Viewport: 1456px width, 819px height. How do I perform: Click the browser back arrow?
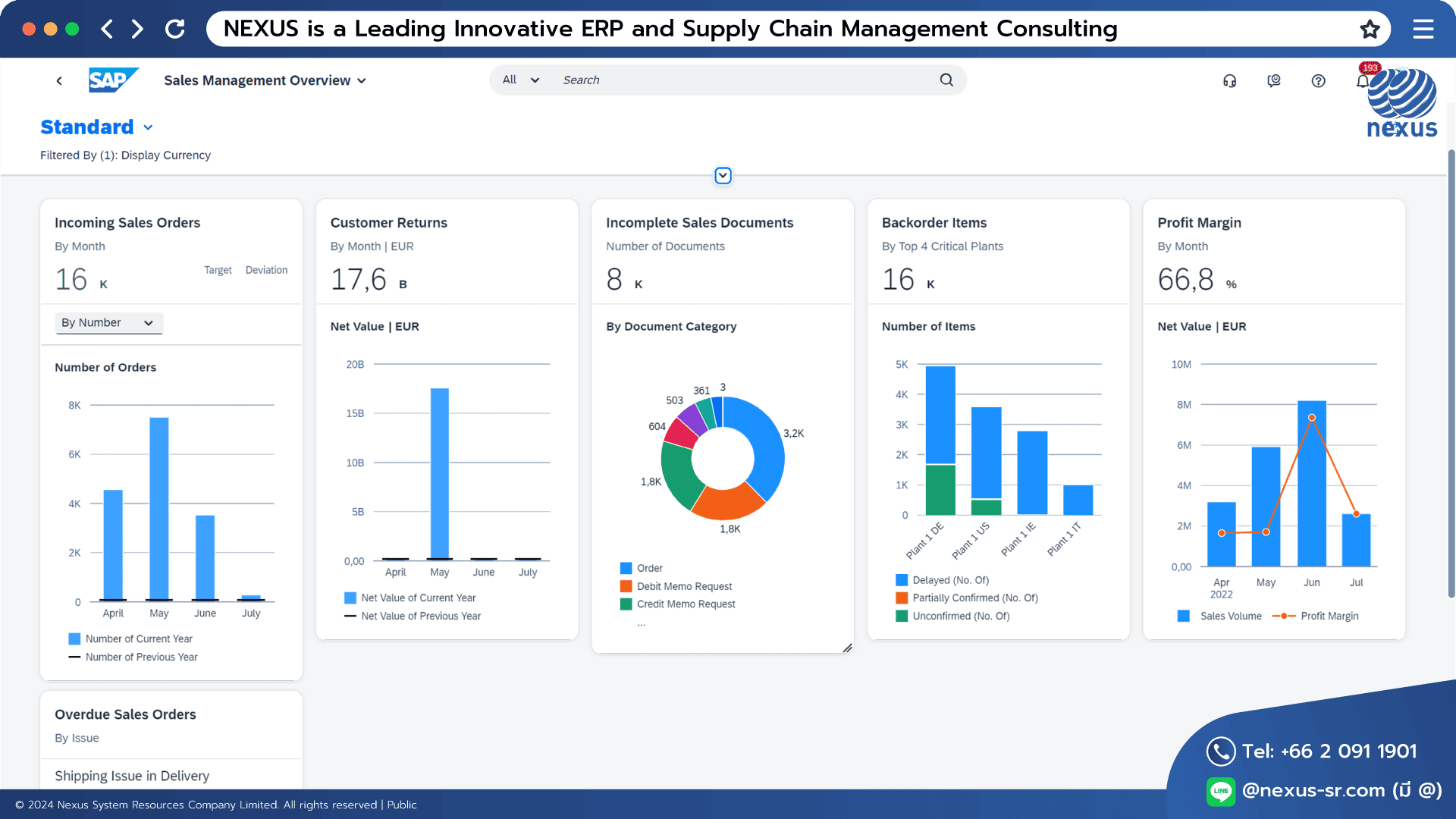pyautogui.click(x=107, y=29)
